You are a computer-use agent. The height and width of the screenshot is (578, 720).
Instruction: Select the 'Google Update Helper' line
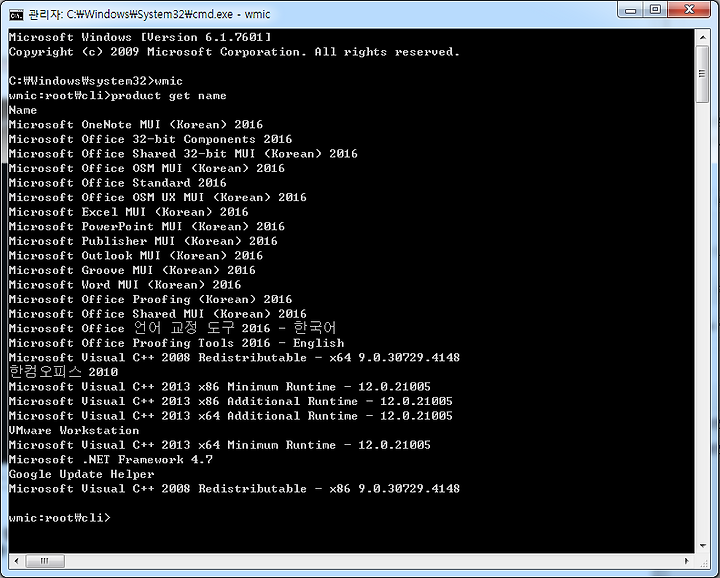81,474
